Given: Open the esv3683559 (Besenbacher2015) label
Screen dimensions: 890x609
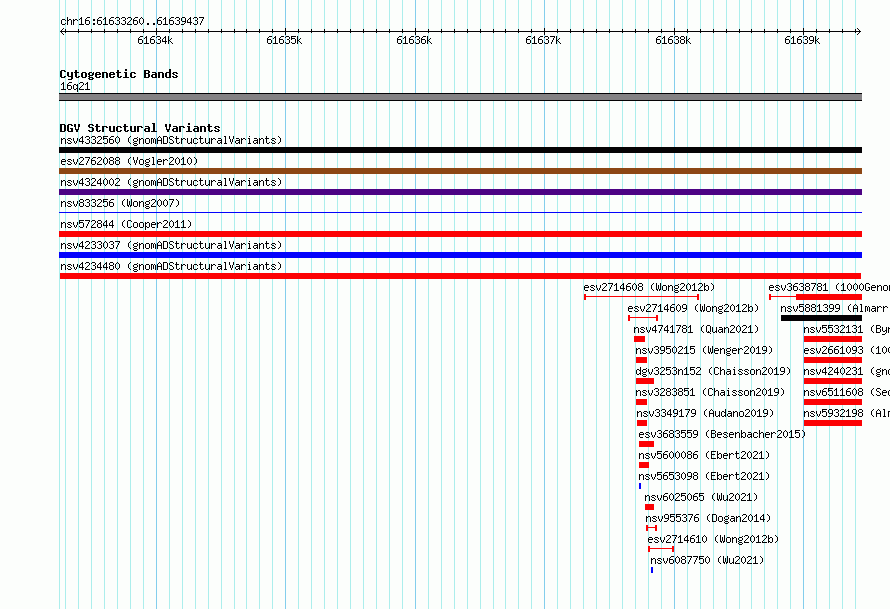Looking at the screenshot, I should coord(722,434).
